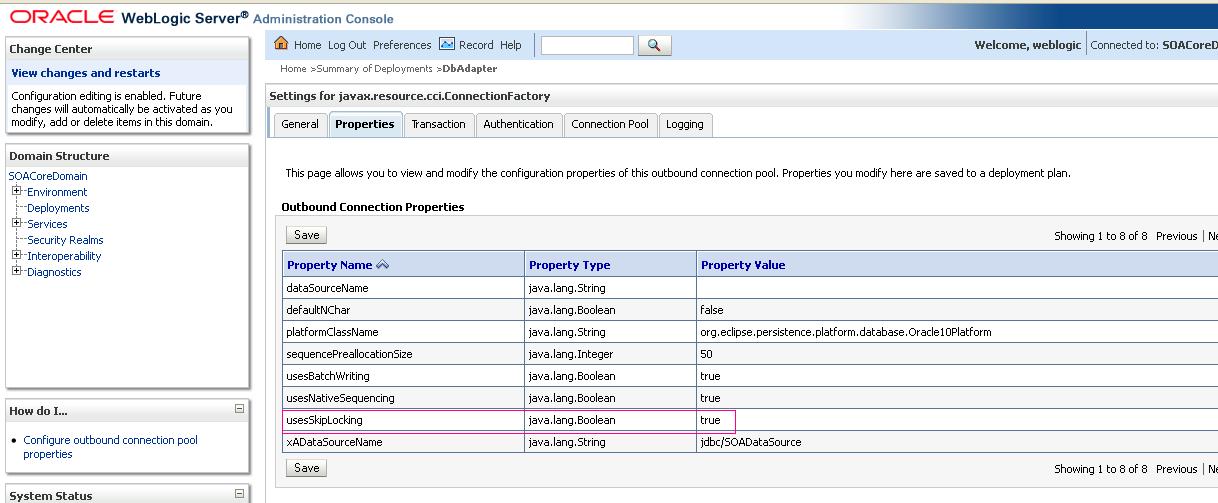Screen dimensions: 1218x503
Task: Open Summary of Deployments breadcrumb link
Action: 374,69
